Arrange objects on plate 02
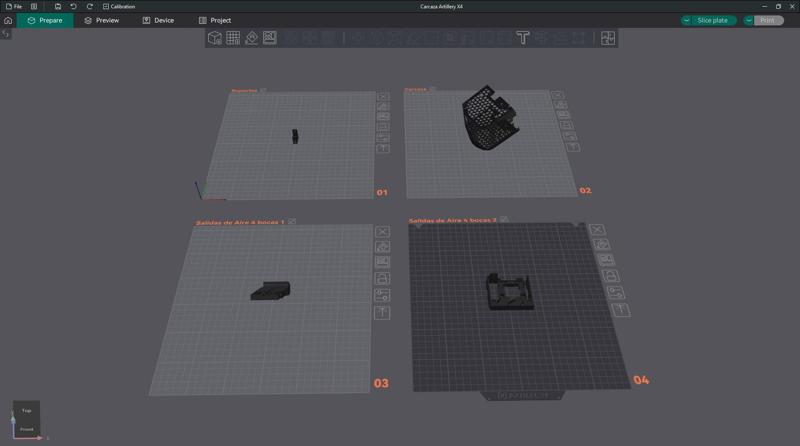The width and height of the screenshot is (800, 446). 564,115
